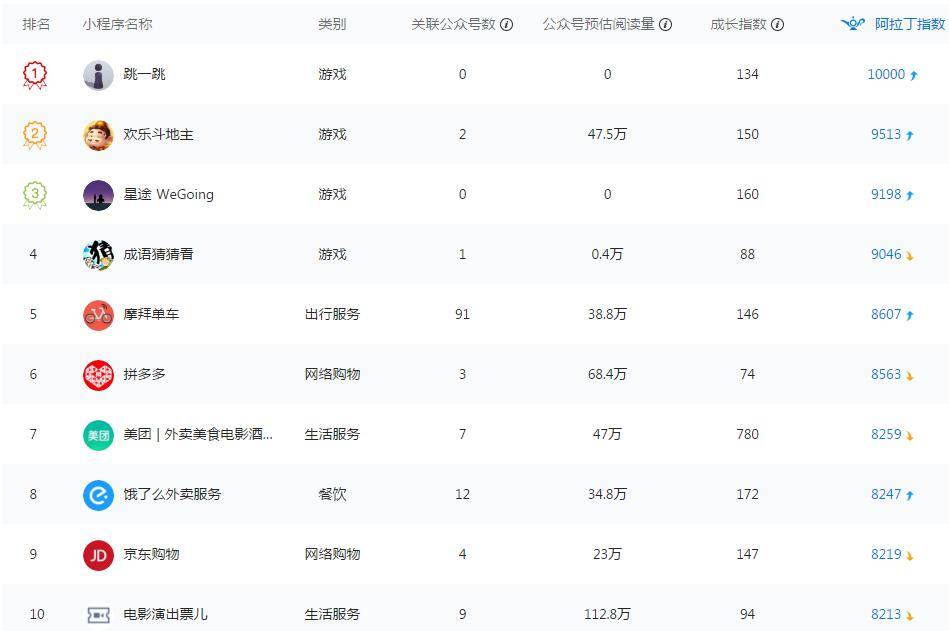The image size is (949, 631).
Task: Click the 京东购物 JD logo icon
Action: 98,555
